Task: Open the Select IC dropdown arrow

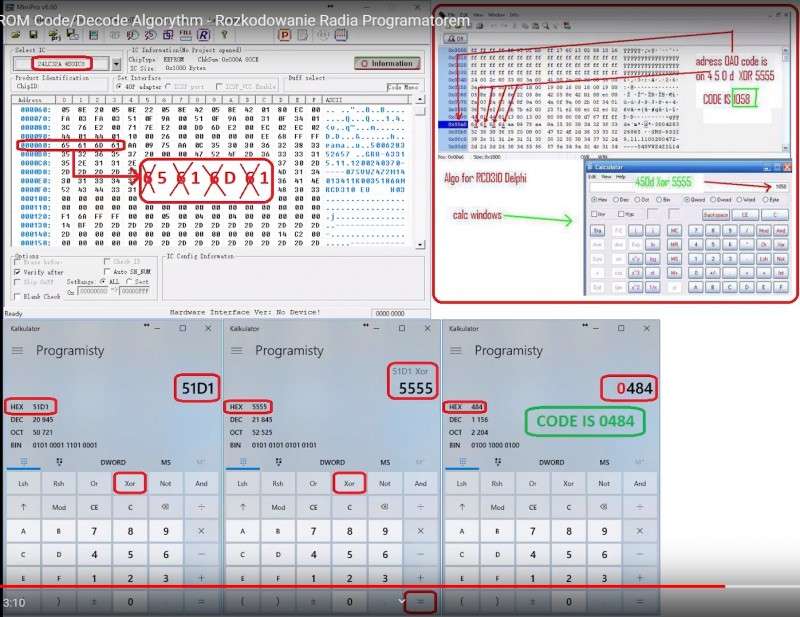Action: click(x=116, y=64)
